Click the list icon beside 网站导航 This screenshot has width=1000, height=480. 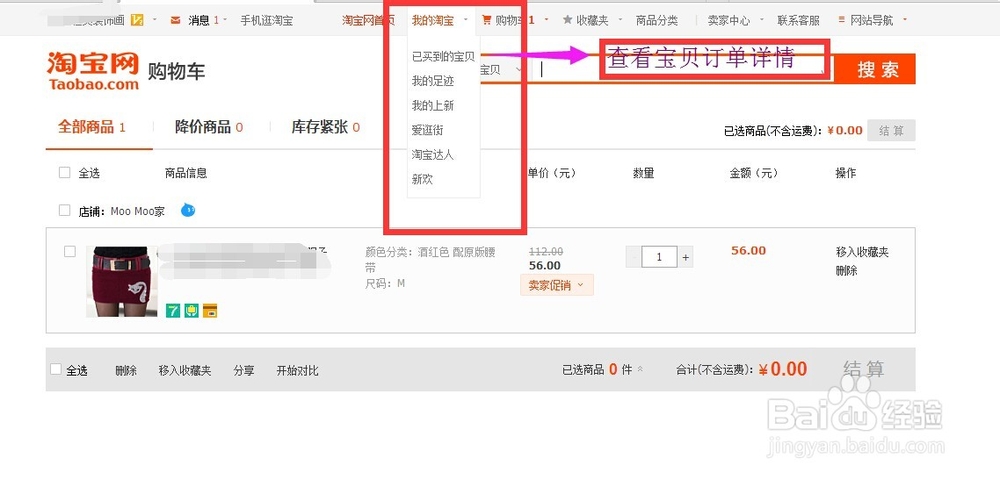pos(842,20)
